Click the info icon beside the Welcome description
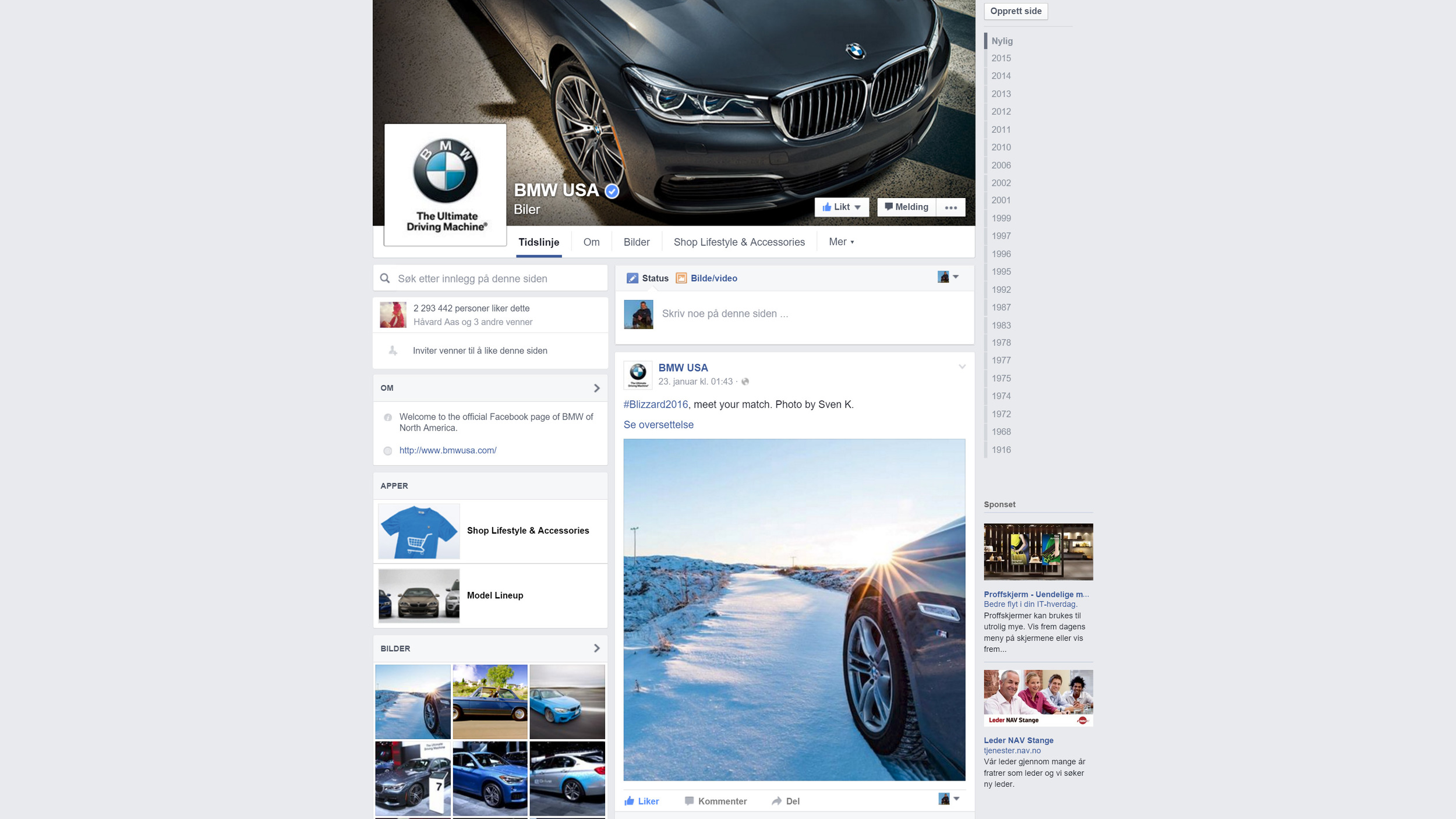 click(388, 417)
